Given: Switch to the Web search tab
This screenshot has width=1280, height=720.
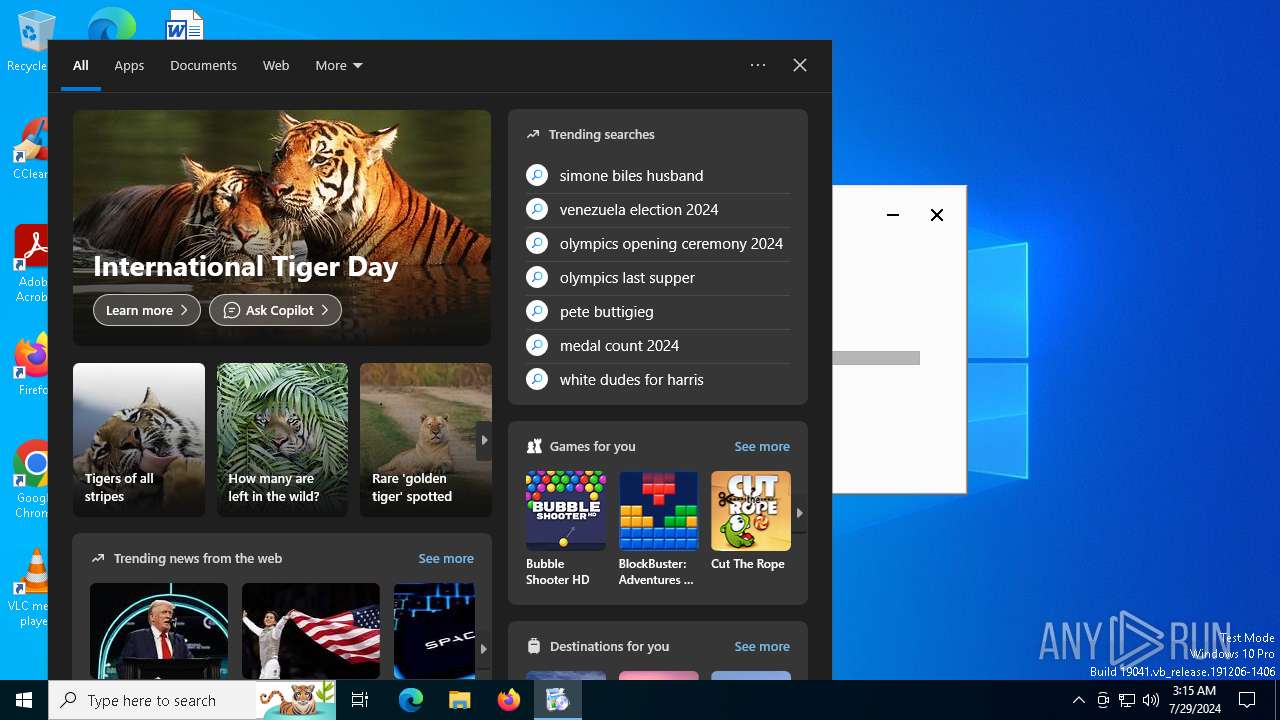Looking at the screenshot, I should click(x=276, y=65).
